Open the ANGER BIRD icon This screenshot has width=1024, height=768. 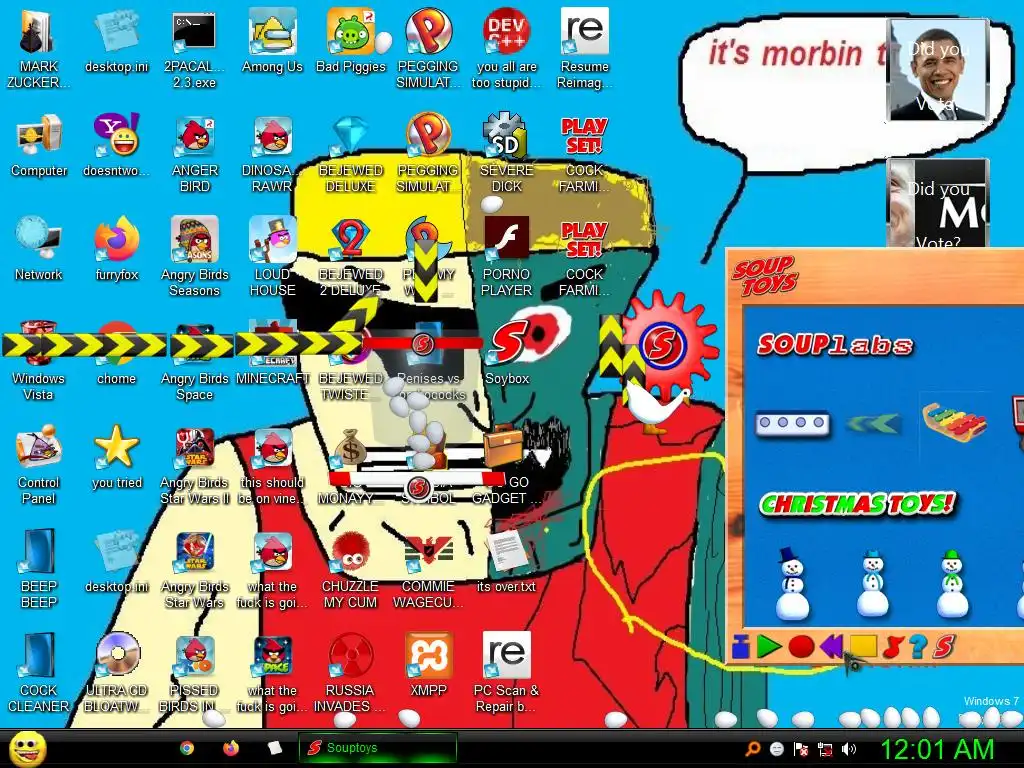[x=194, y=154]
